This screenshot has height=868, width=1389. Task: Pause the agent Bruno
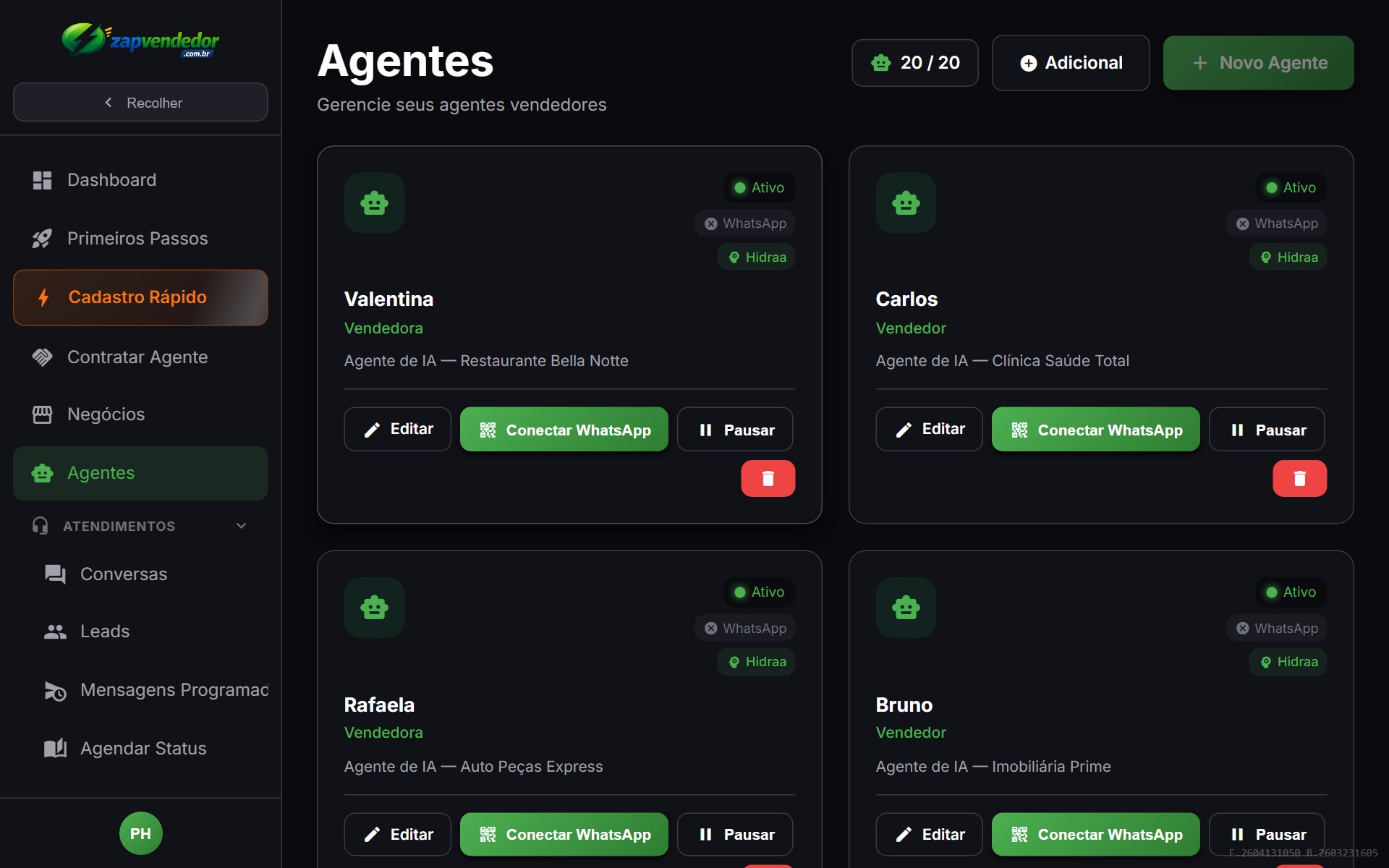[x=1265, y=834]
